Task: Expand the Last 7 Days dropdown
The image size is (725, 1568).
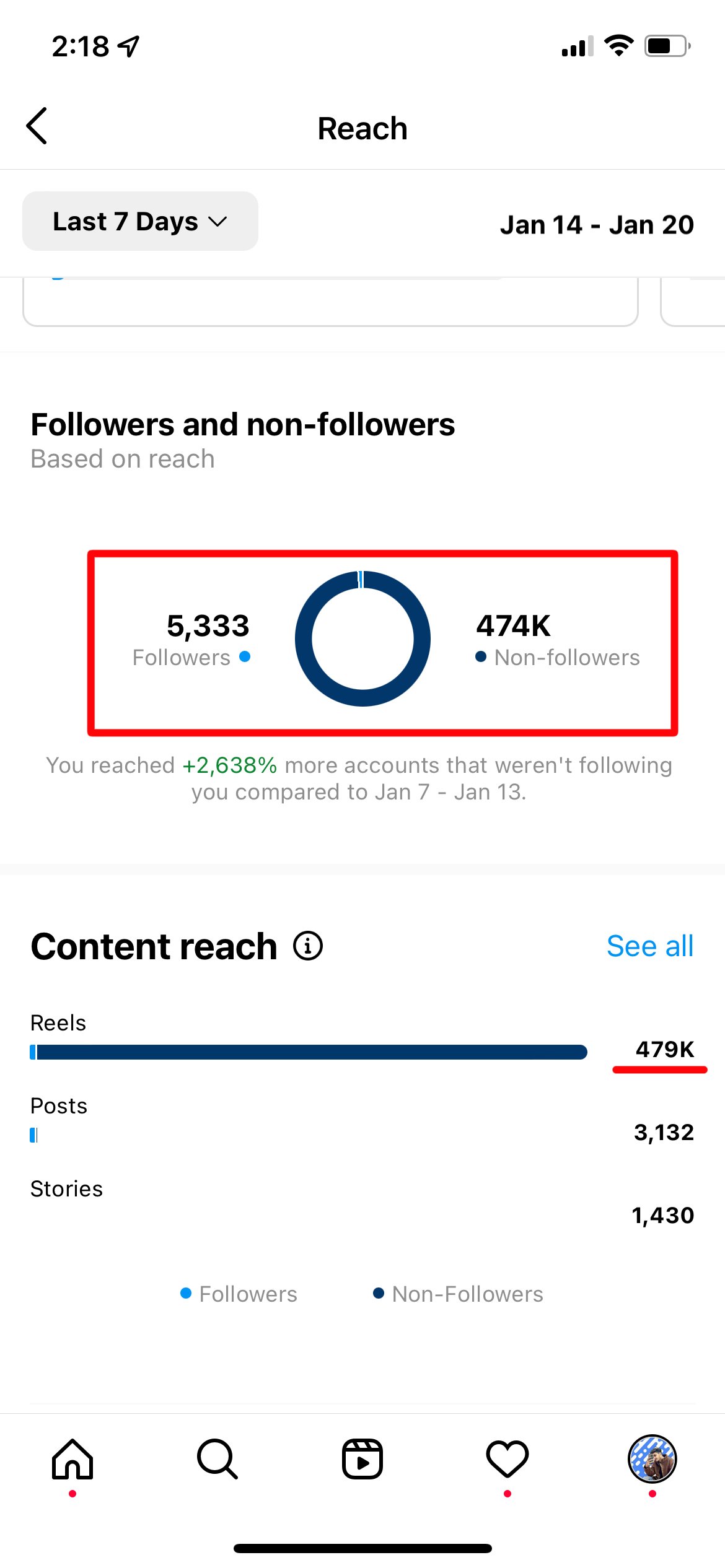Action: click(140, 222)
